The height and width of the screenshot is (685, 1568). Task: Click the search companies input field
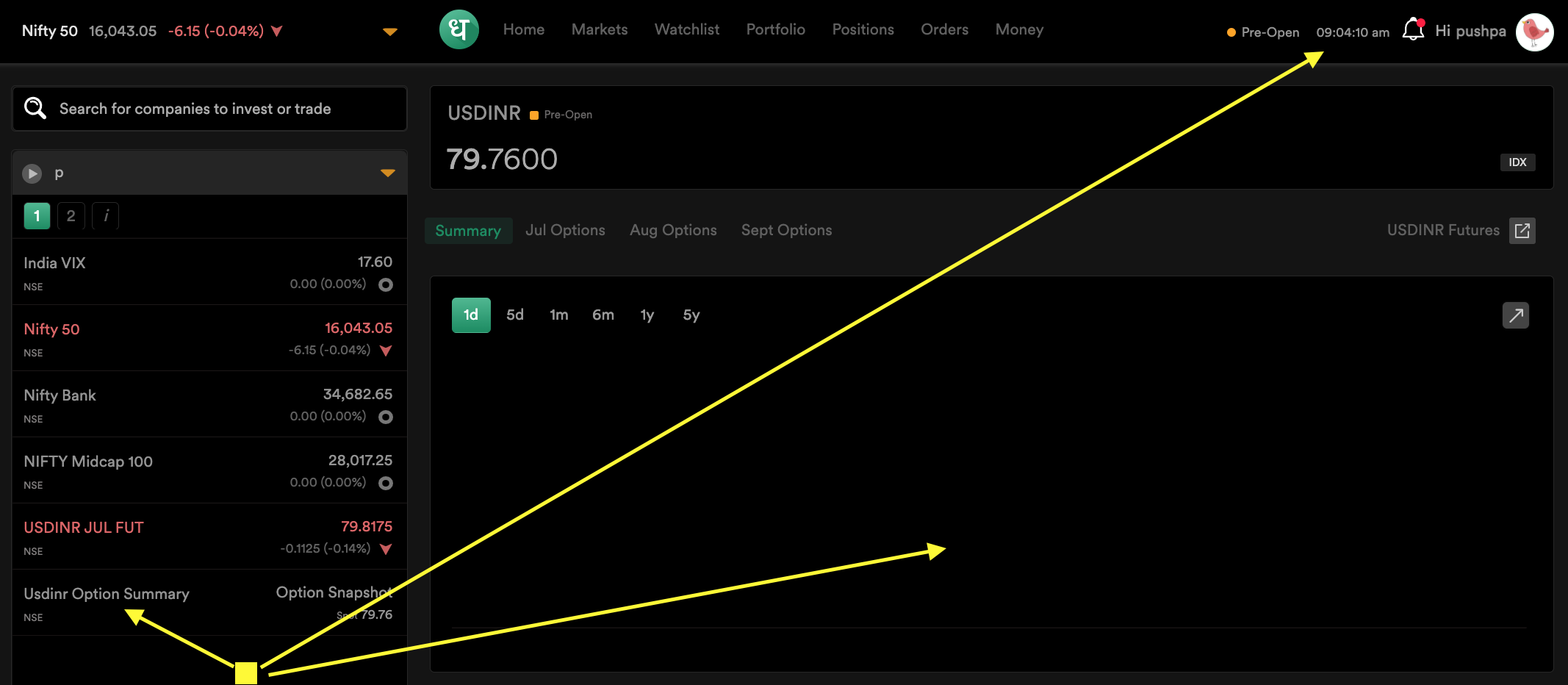(x=220, y=109)
